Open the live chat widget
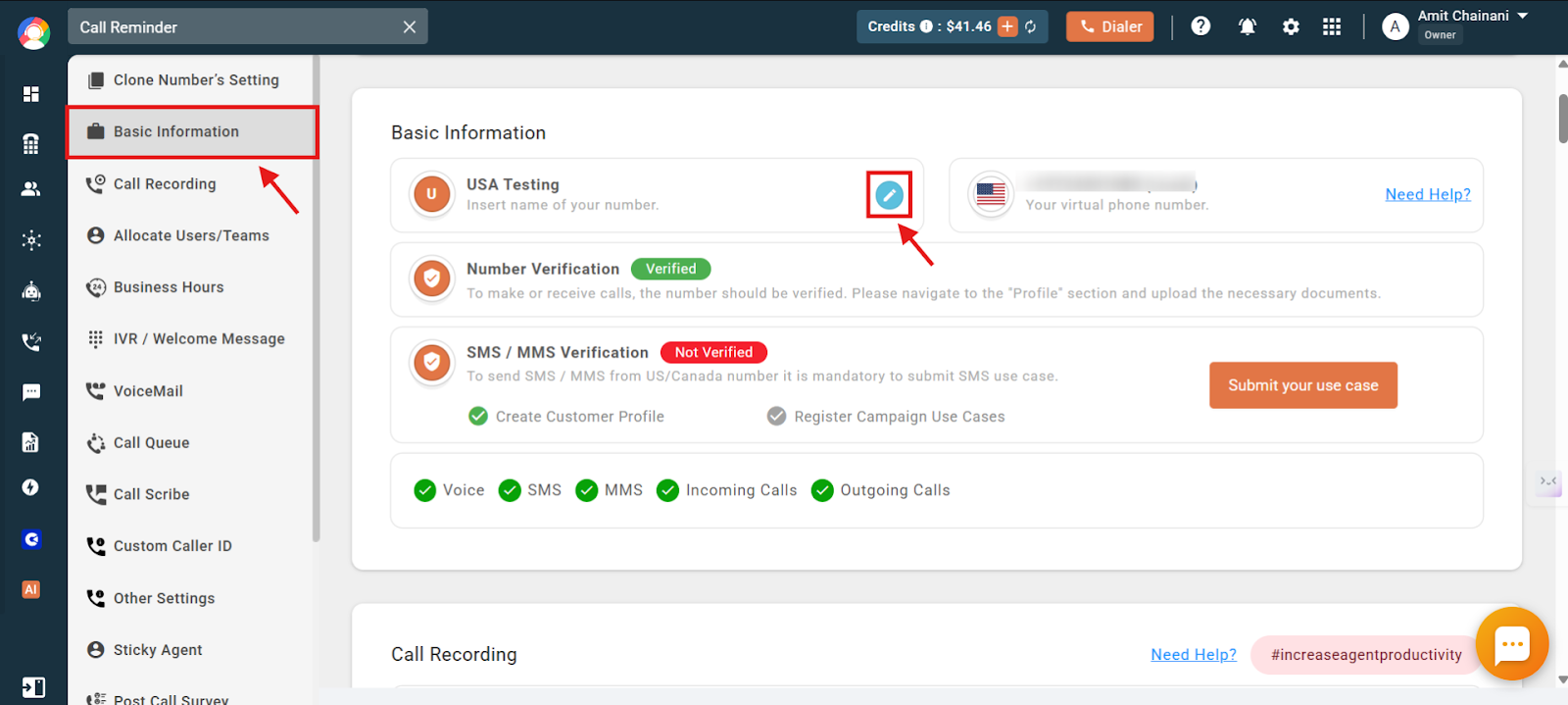Screen dimensions: 1568x705 [x=1511, y=644]
